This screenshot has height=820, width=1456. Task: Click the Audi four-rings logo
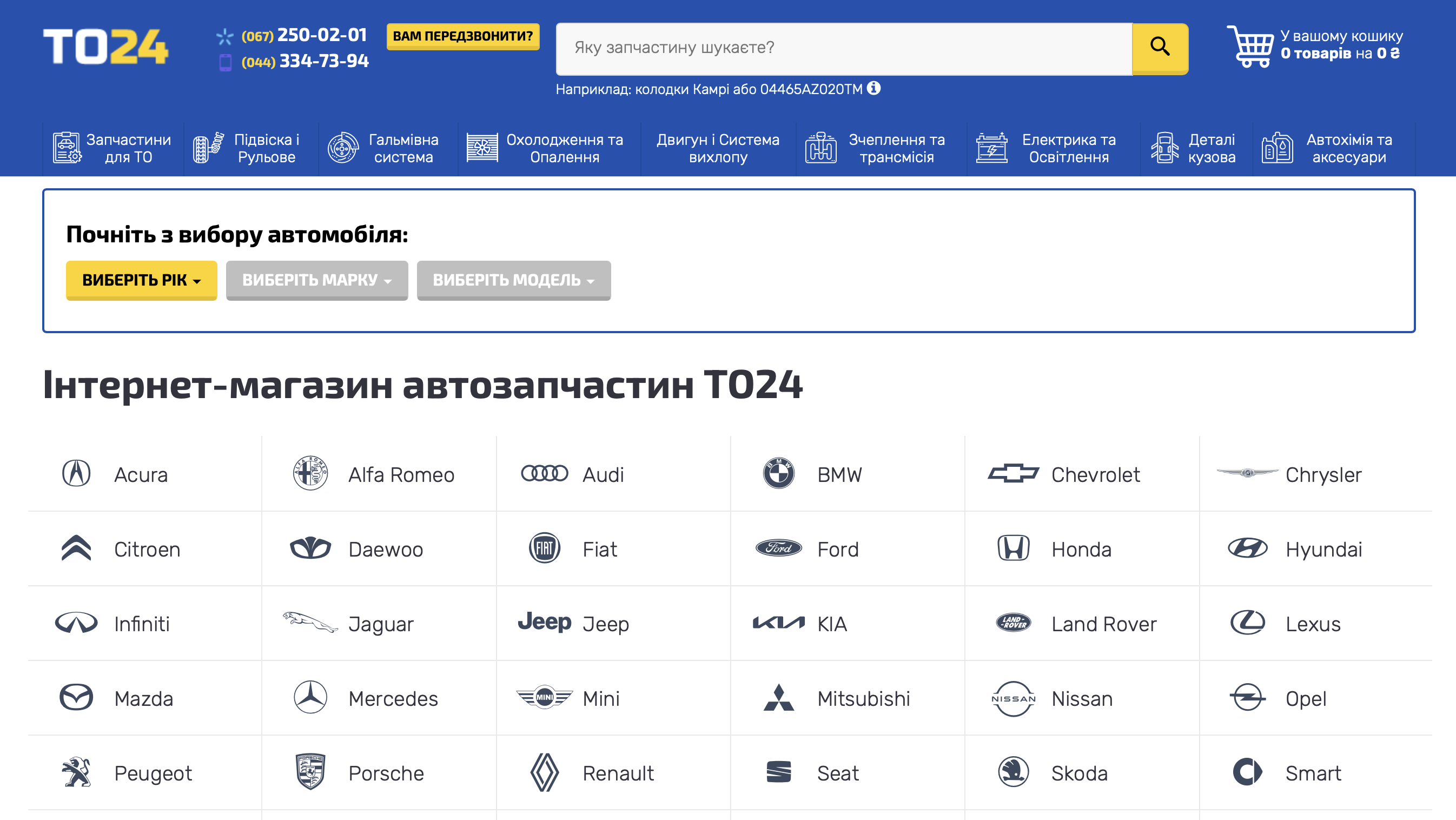544,474
